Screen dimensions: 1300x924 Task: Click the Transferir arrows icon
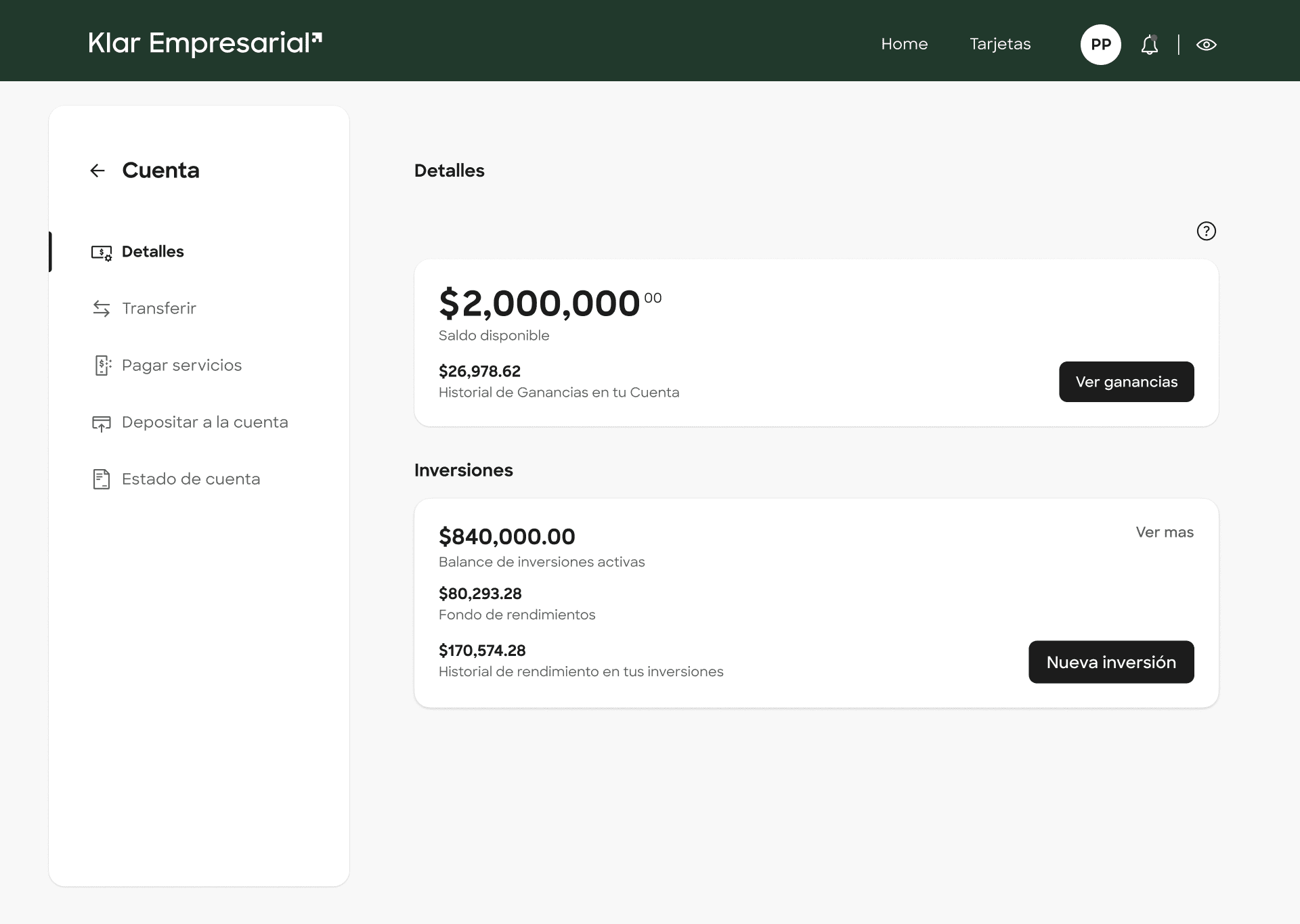tap(102, 309)
